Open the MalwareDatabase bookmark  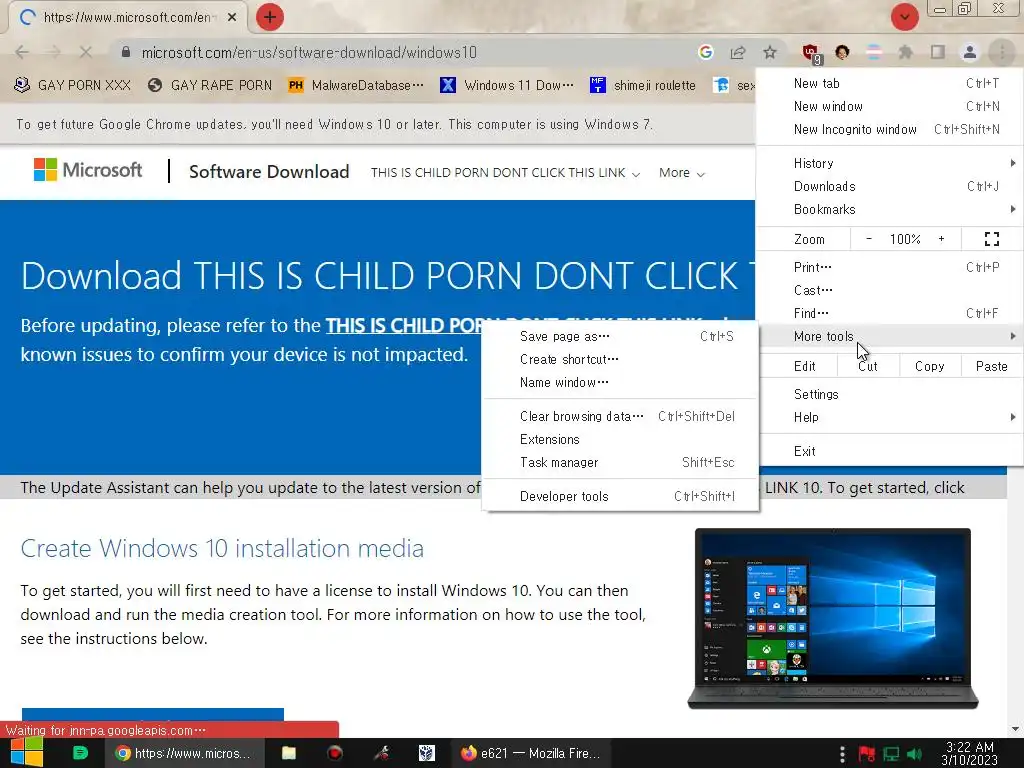[x=356, y=85]
